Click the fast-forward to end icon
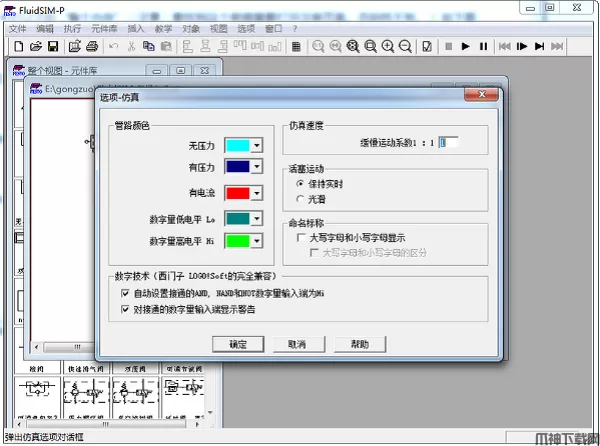 pyautogui.click(x=557, y=46)
